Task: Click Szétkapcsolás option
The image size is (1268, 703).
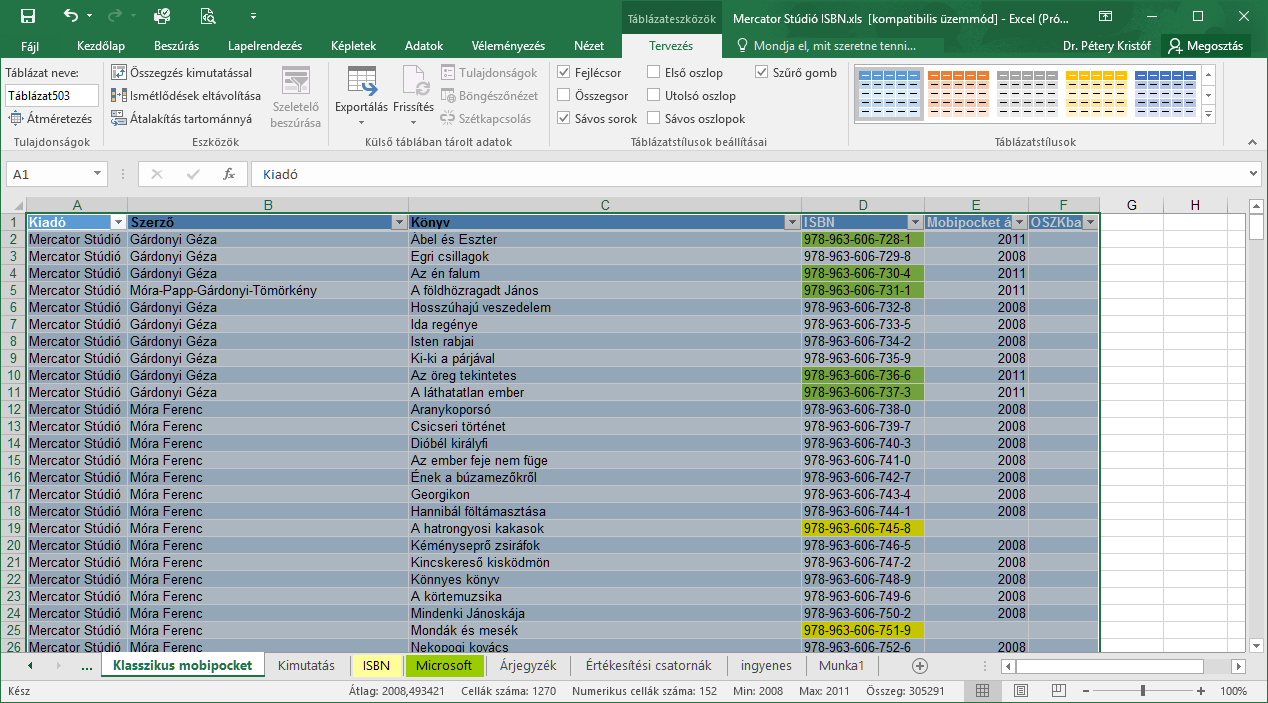Action: [x=486, y=119]
